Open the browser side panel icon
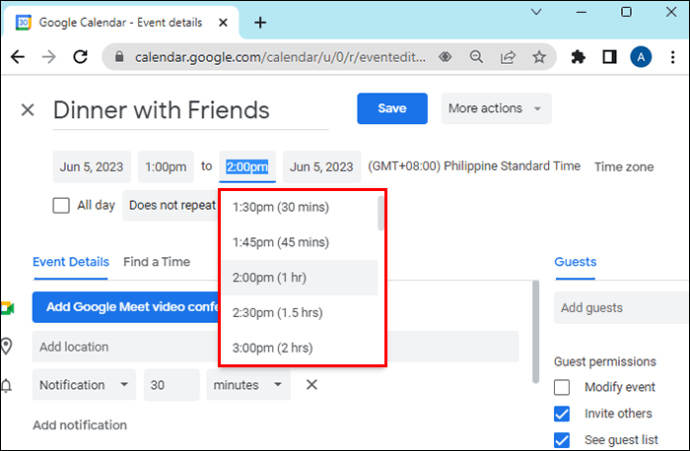The width and height of the screenshot is (690, 451). click(x=609, y=57)
